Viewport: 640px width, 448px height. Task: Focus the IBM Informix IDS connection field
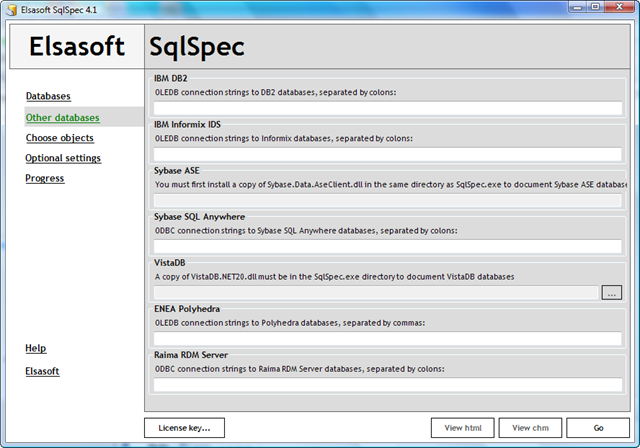[388, 155]
